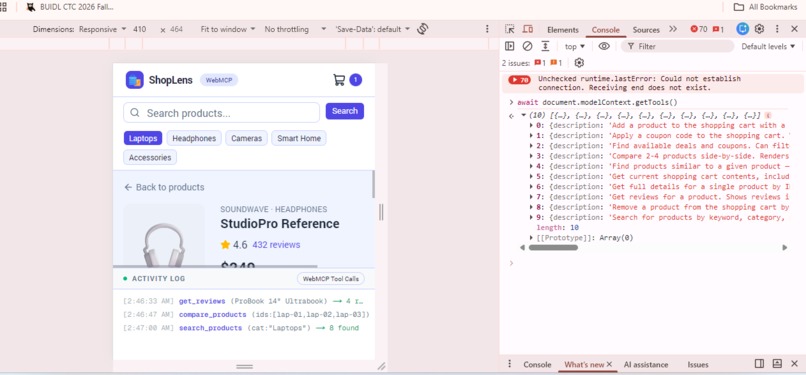The width and height of the screenshot is (806, 375).
Task: Expand array item 8 Remove a product
Action: pos(532,207)
